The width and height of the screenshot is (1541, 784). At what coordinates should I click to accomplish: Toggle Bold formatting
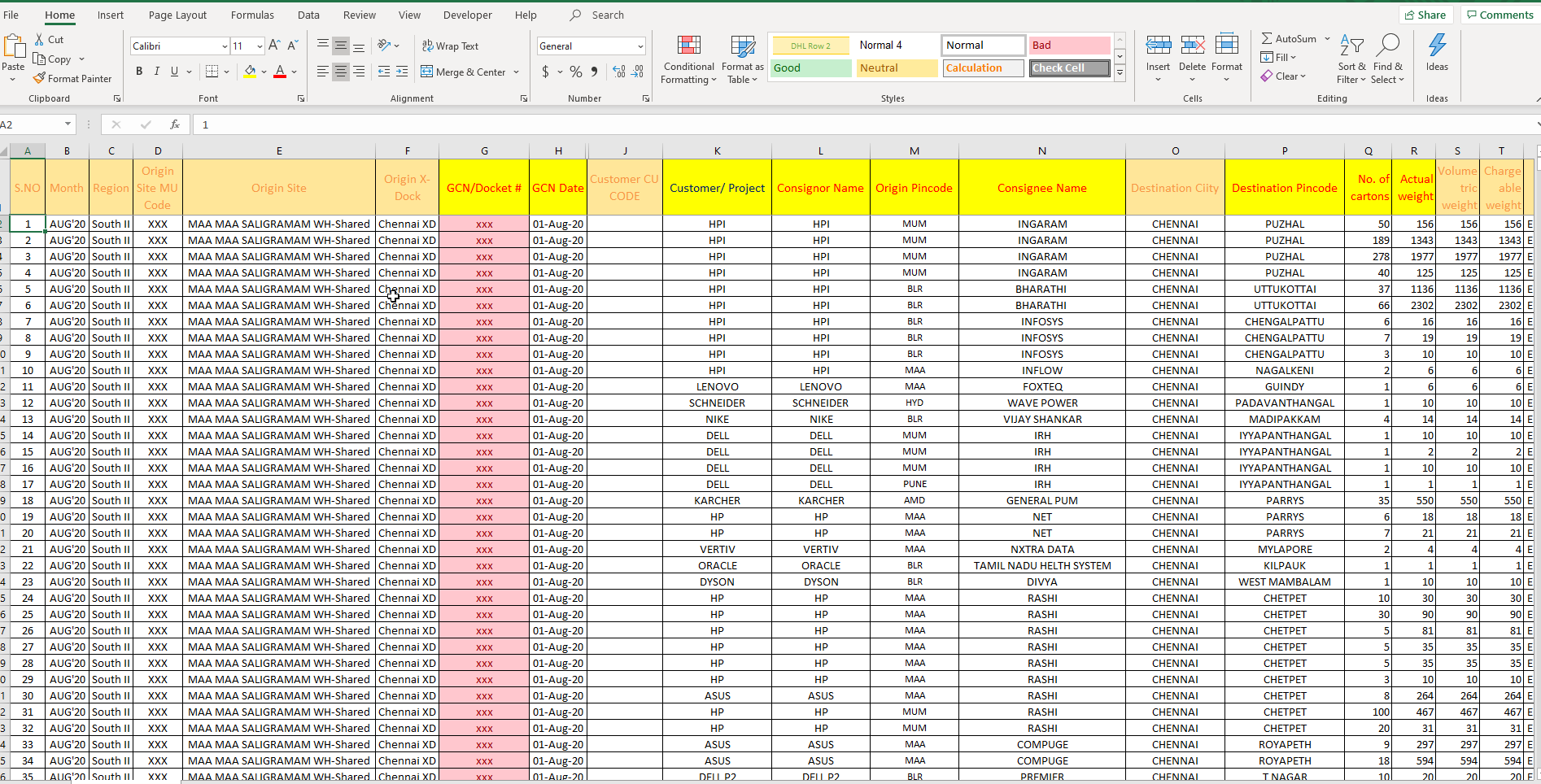pyautogui.click(x=139, y=72)
